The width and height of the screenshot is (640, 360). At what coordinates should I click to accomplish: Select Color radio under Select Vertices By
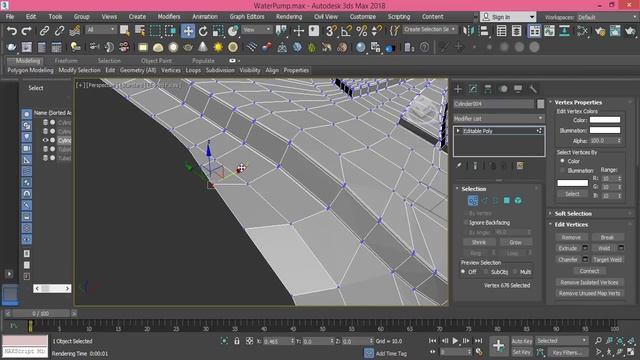[562, 161]
